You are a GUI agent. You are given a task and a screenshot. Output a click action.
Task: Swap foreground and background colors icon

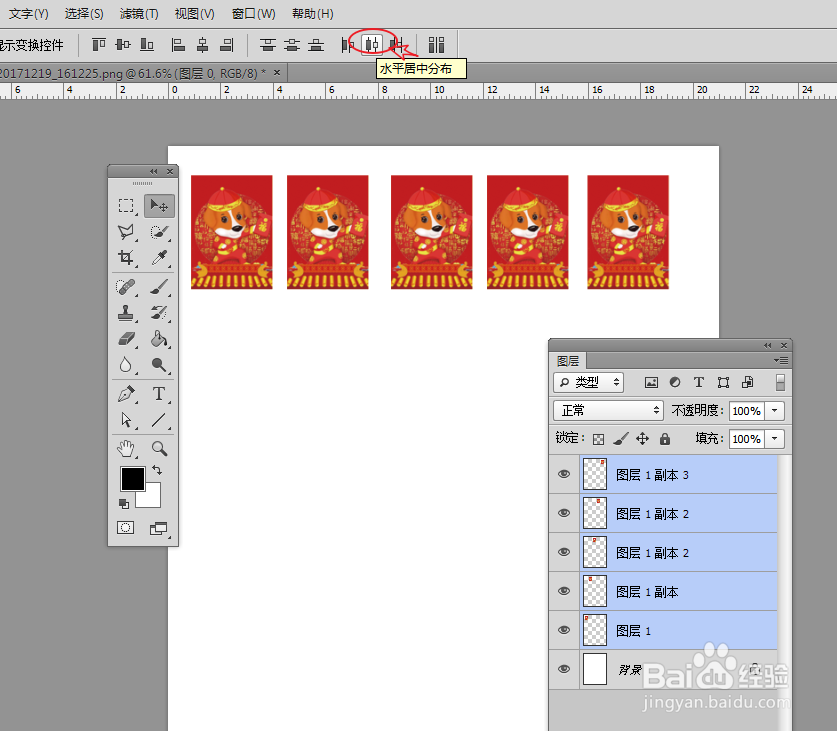tap(157, 470)
